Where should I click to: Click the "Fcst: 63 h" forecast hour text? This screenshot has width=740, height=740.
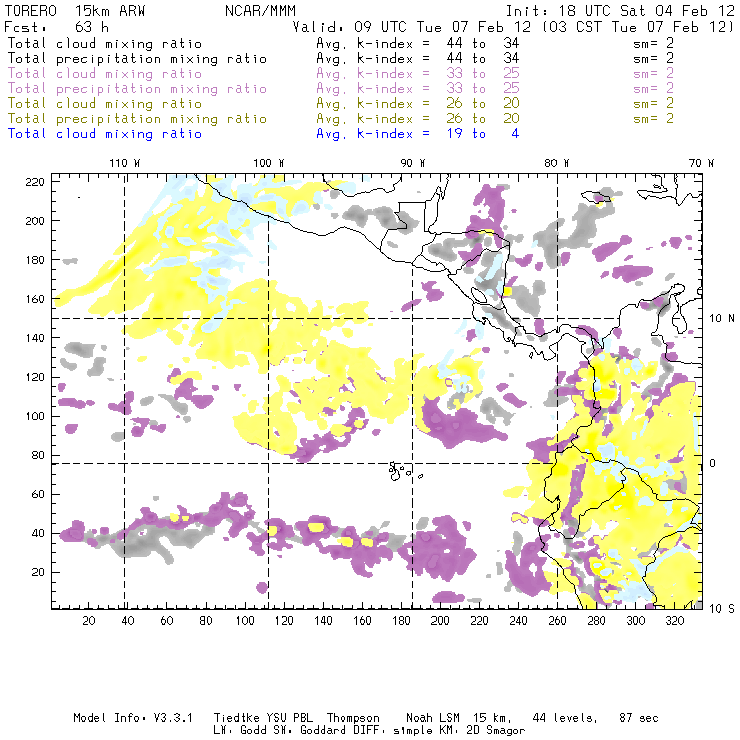click(56, 27)
